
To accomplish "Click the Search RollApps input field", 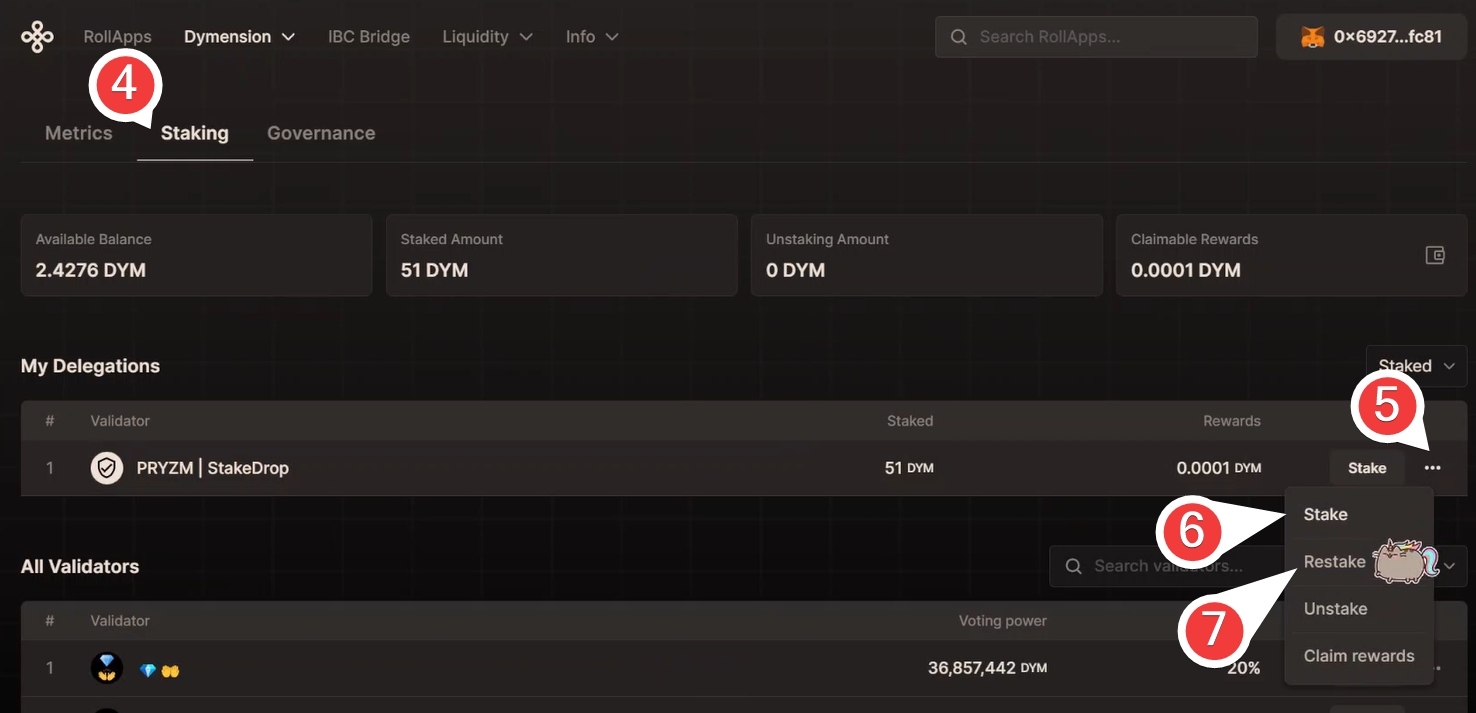I will point(1110,37).
